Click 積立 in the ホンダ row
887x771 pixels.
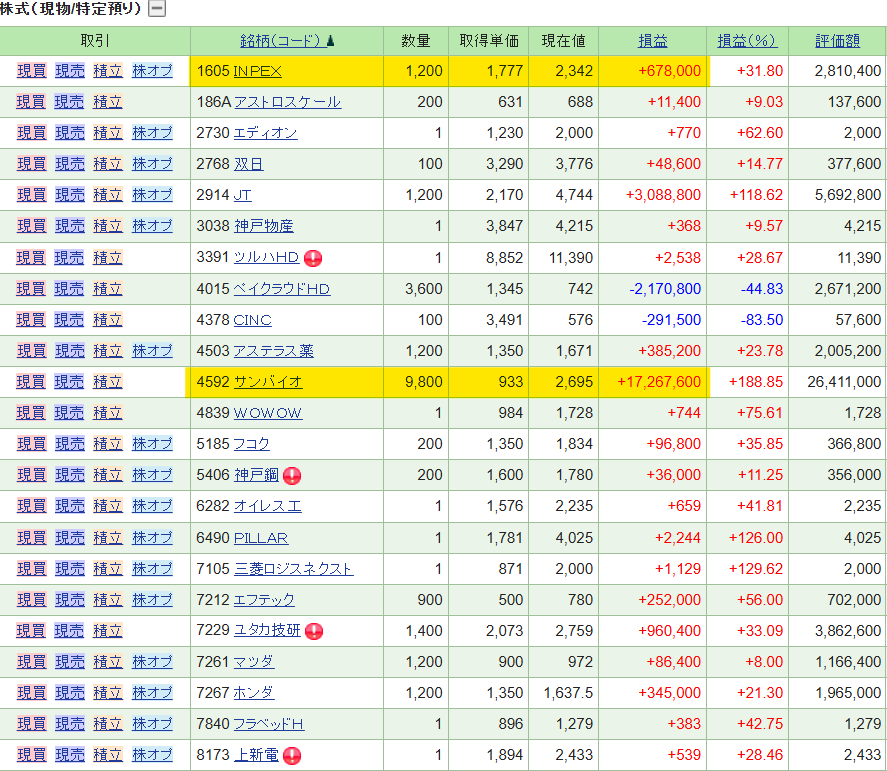click(107, 693)
